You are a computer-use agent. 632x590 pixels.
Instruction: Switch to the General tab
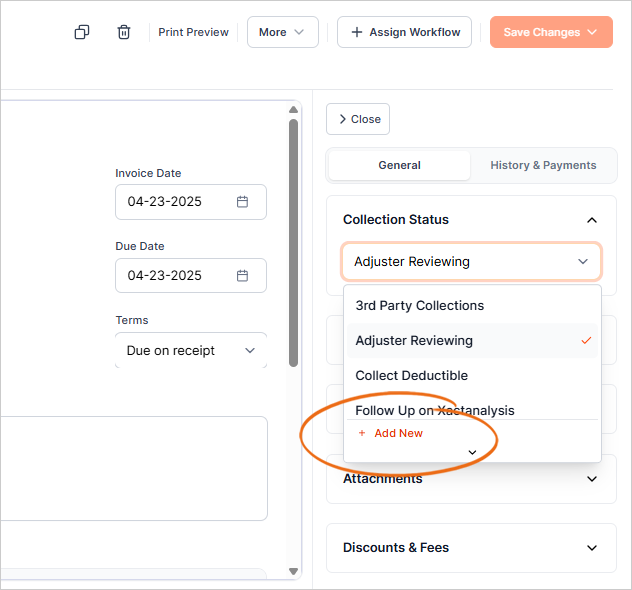399,165
